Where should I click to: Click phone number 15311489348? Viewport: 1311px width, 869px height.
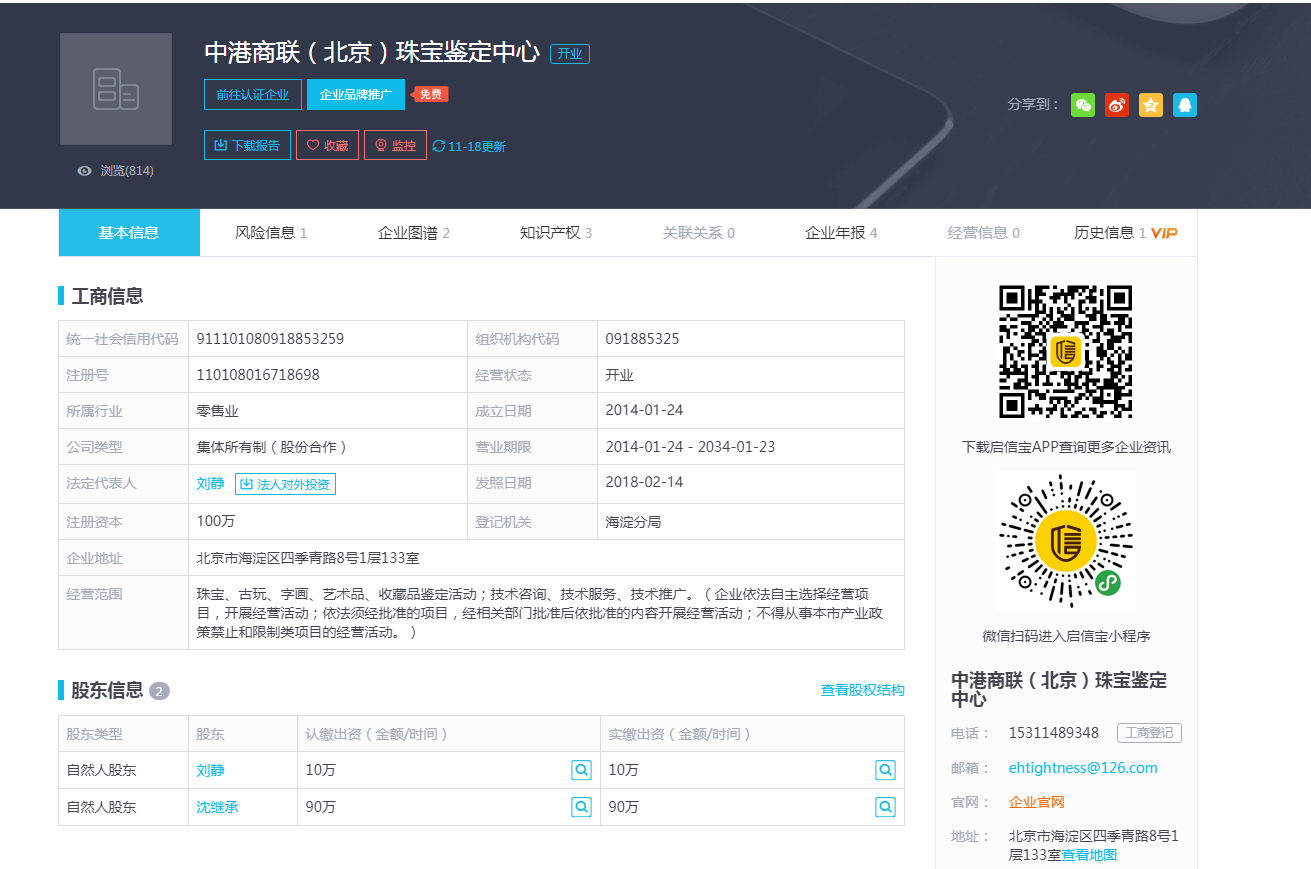coord(1054,733)
